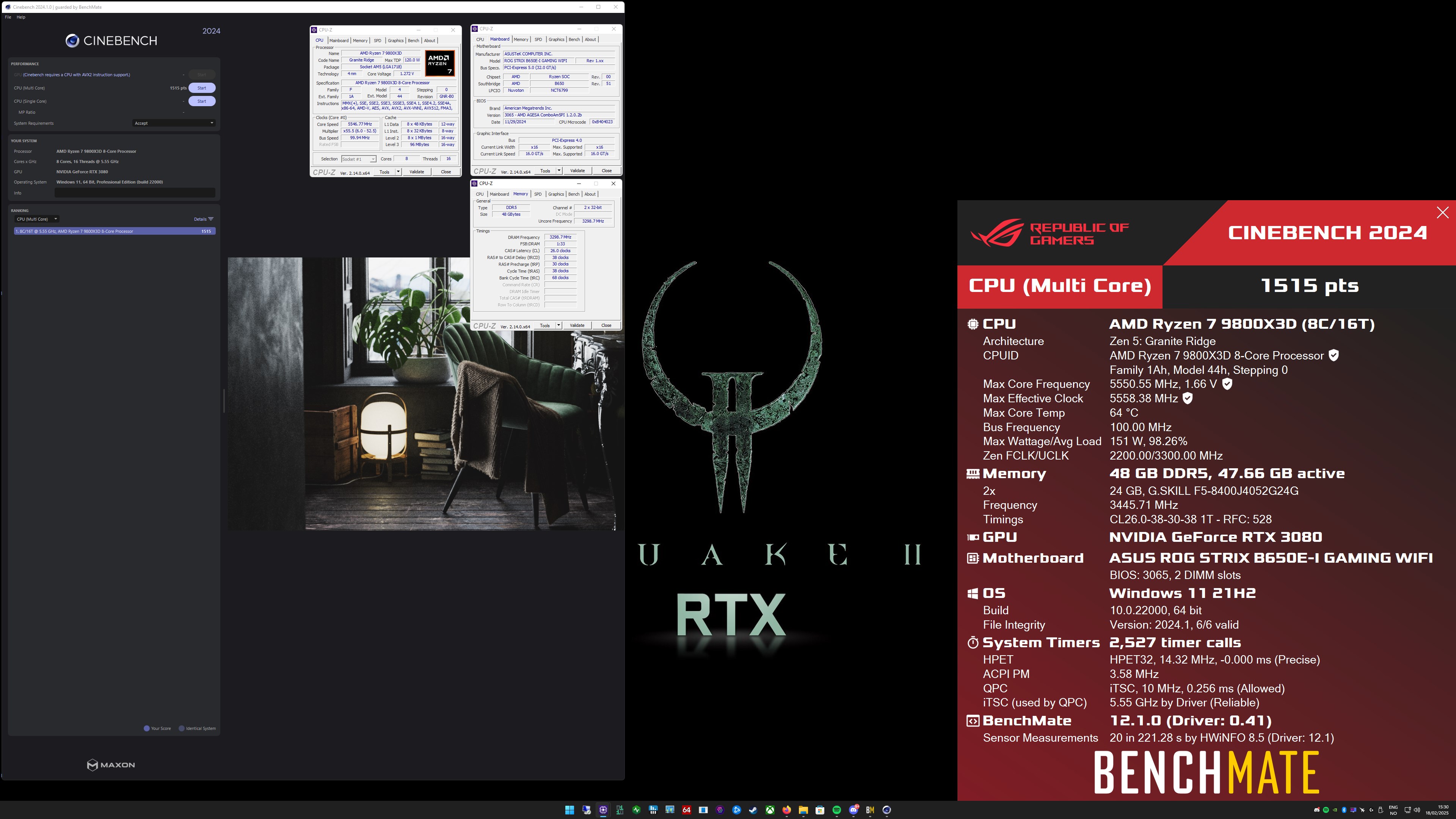The image size is (1456, 819).
Task: Click Tools button in CPU-Z CPU window
Action: coord(384,172)
